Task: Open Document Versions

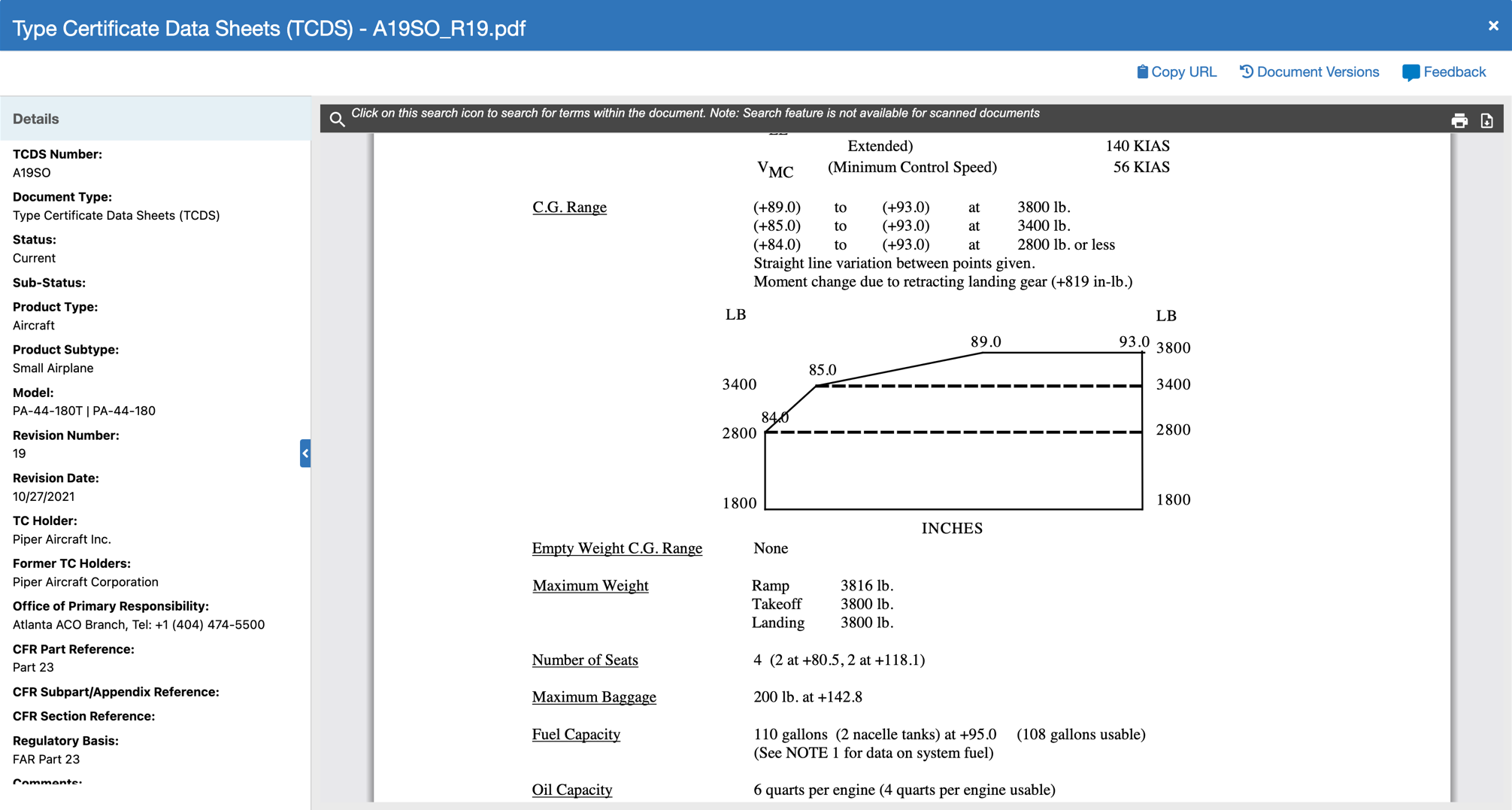Action: 1317,72
